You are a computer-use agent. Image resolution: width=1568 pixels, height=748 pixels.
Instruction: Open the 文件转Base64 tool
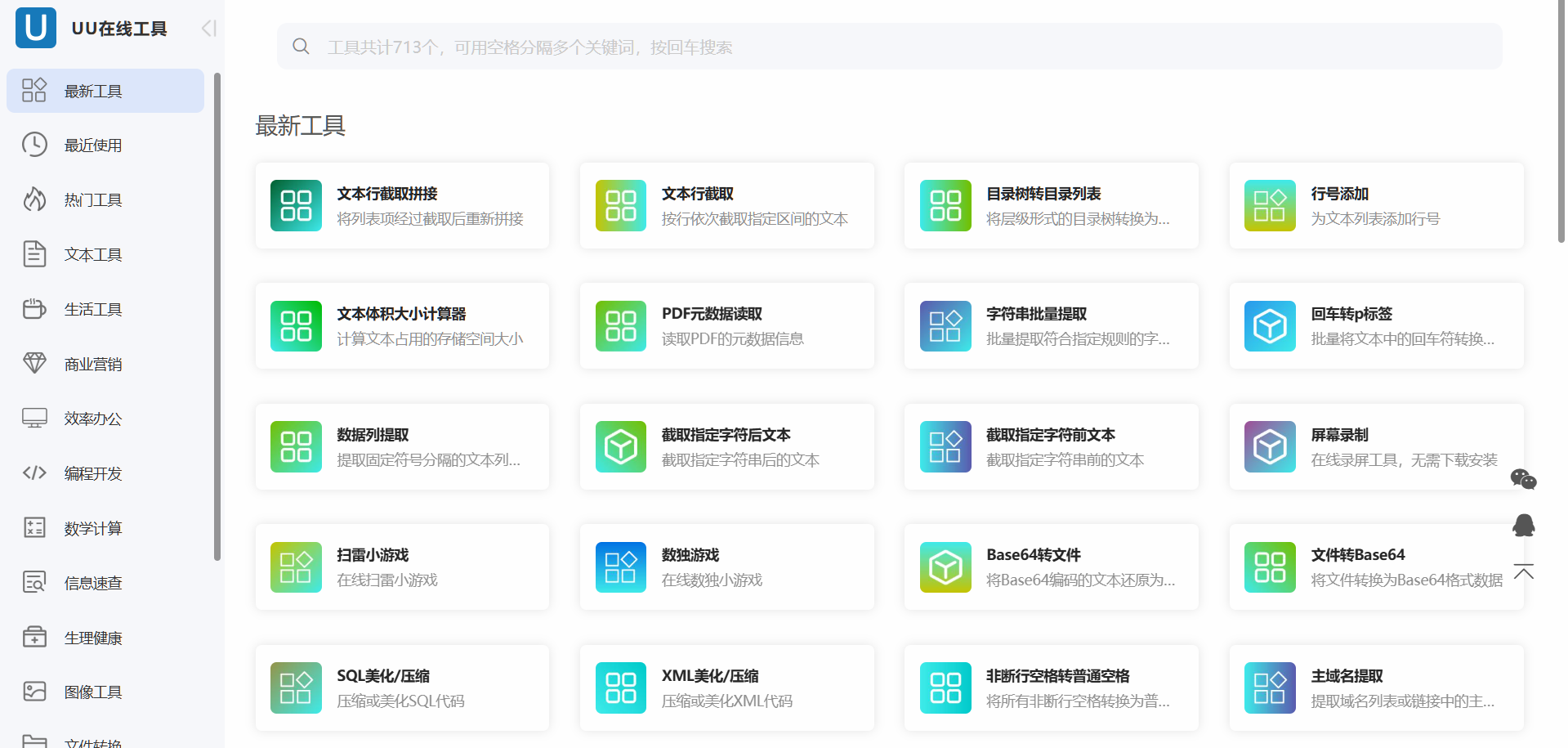coord(1376,567)
